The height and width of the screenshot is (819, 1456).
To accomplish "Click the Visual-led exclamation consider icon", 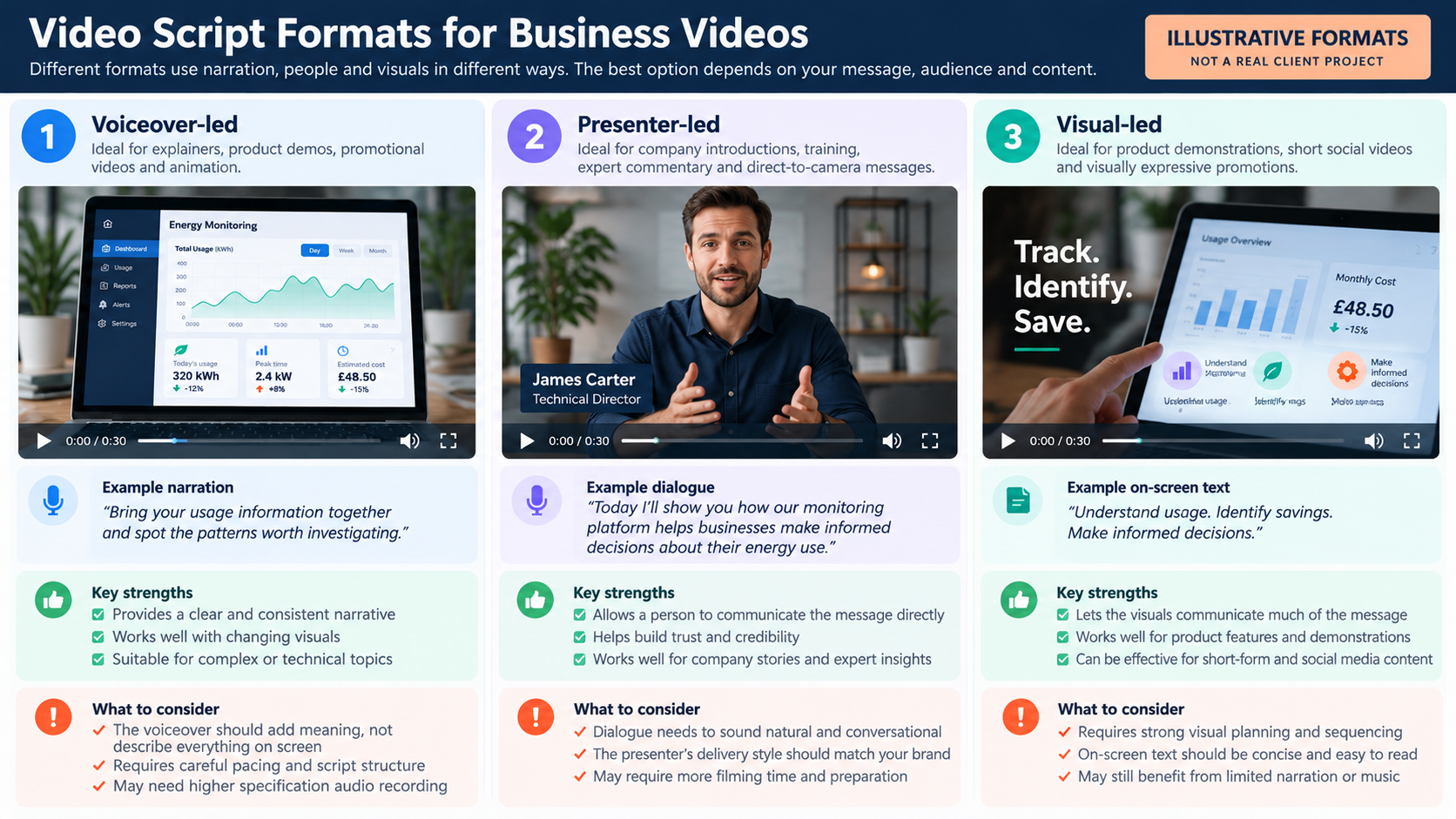I will (x=1020, y=717).
